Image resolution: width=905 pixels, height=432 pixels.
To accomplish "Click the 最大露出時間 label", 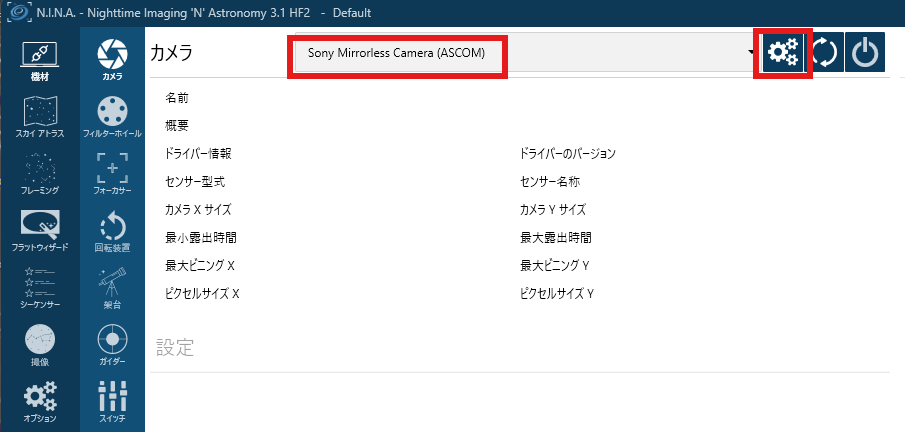I will coord(556,237).
